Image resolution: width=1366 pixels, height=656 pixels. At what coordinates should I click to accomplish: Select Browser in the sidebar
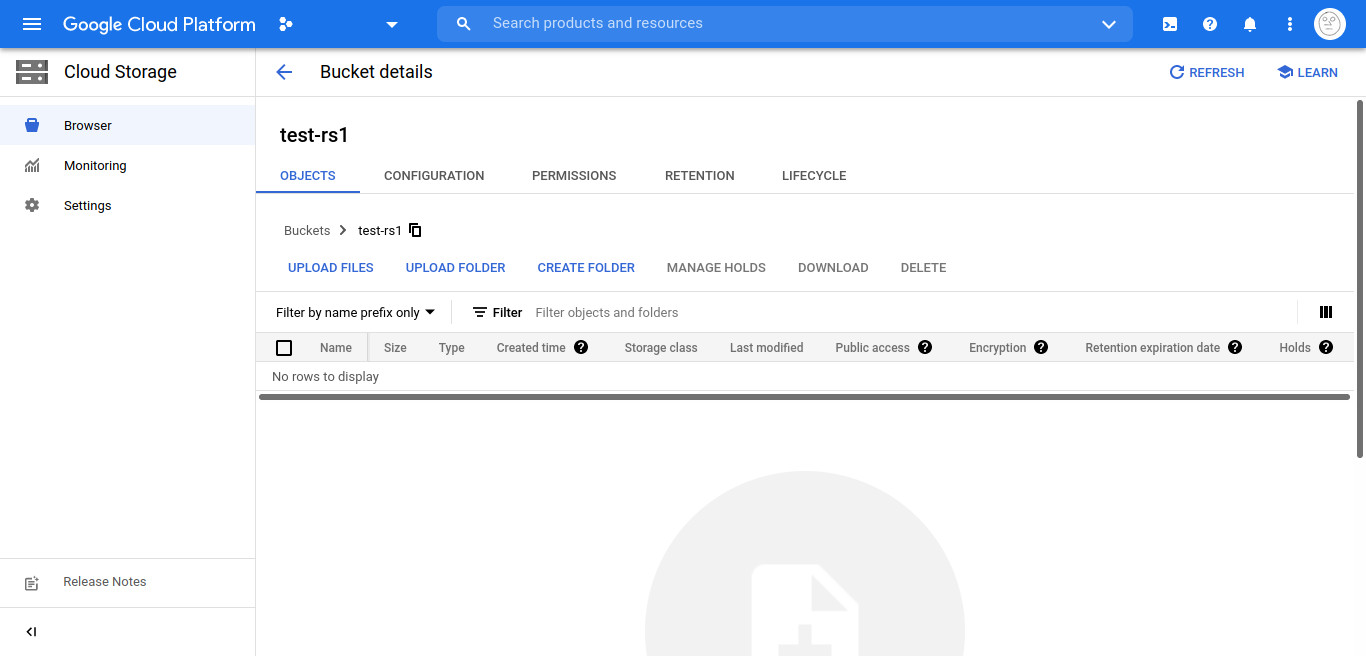click(128, 125)
